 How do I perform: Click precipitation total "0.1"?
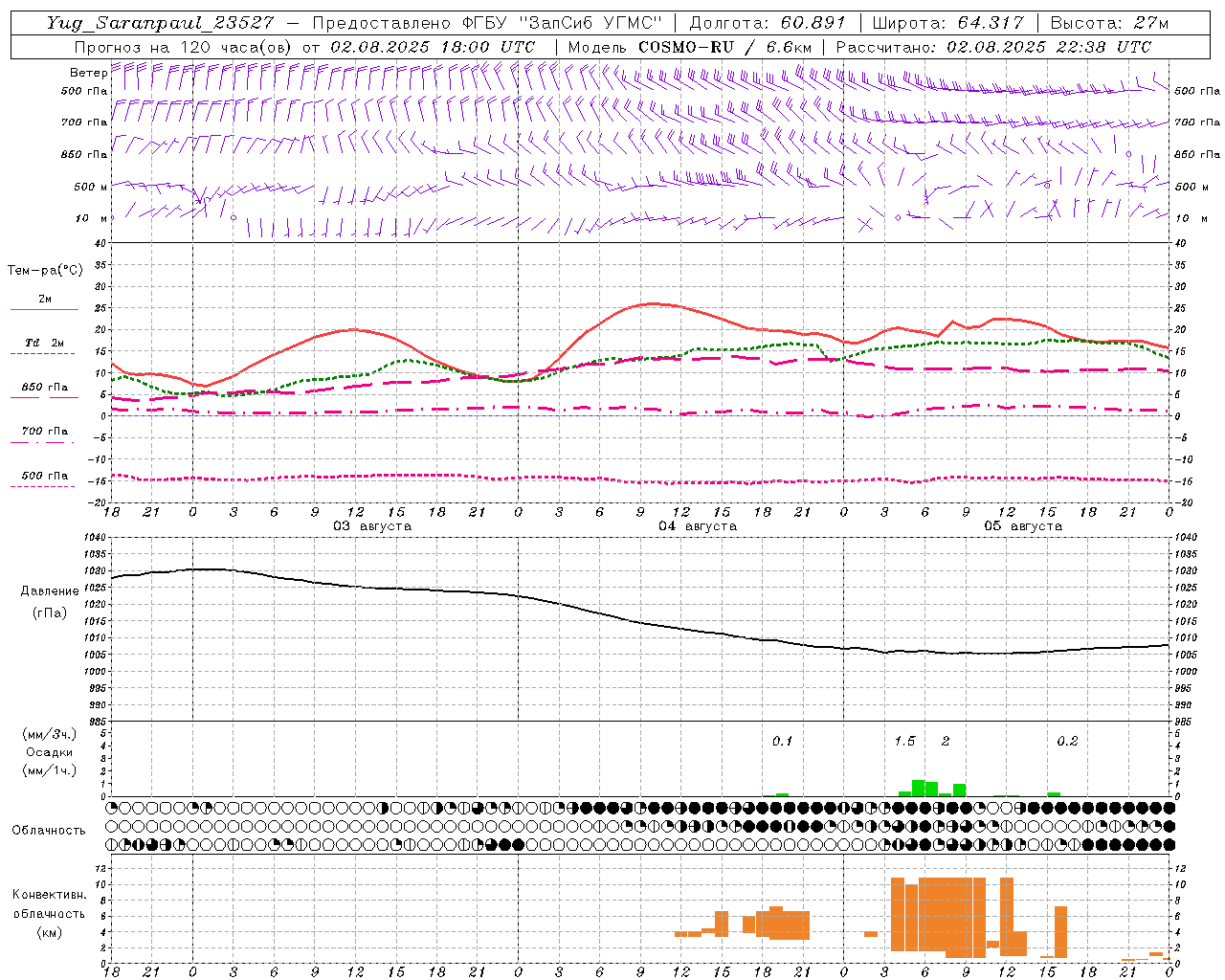point(783,742)
